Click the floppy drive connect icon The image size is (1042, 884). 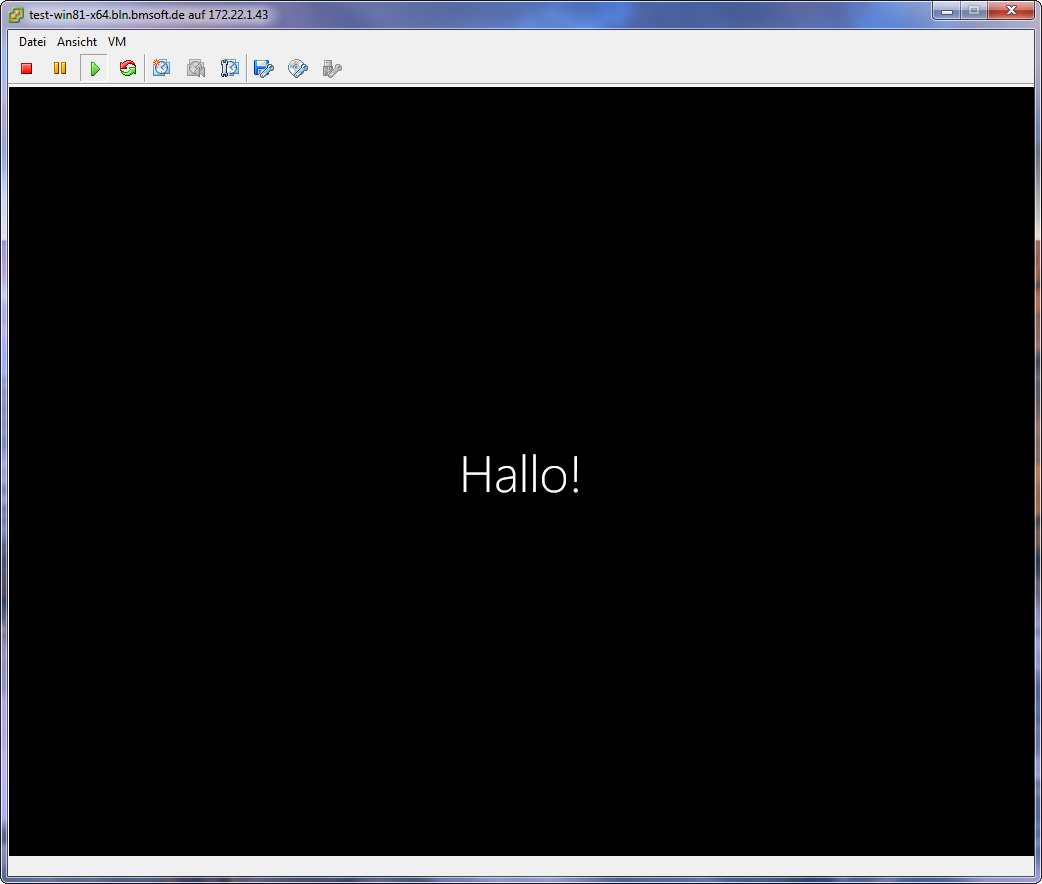coord(264,68)
